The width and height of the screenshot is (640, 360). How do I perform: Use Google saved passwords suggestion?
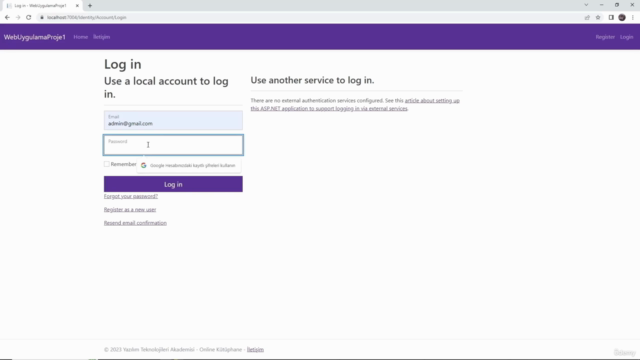point(189,165)
